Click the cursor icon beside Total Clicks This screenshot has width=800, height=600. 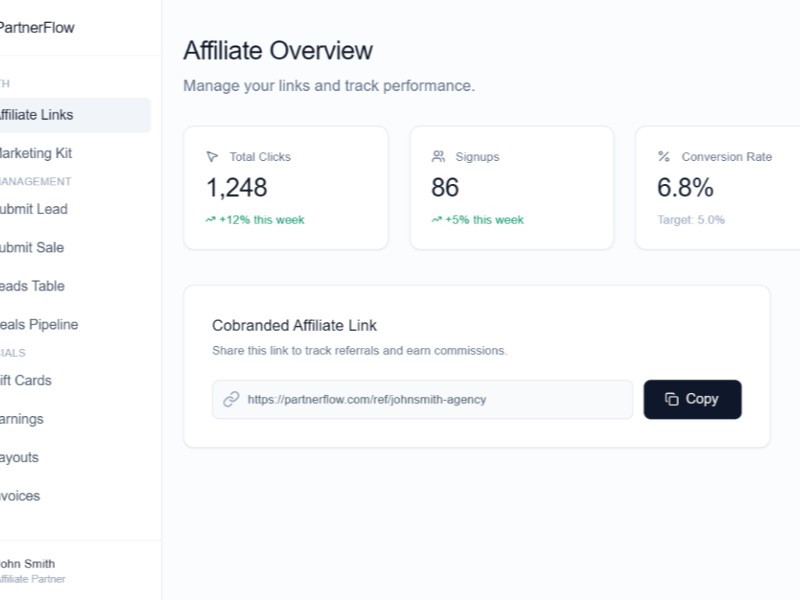pos(212,157)
